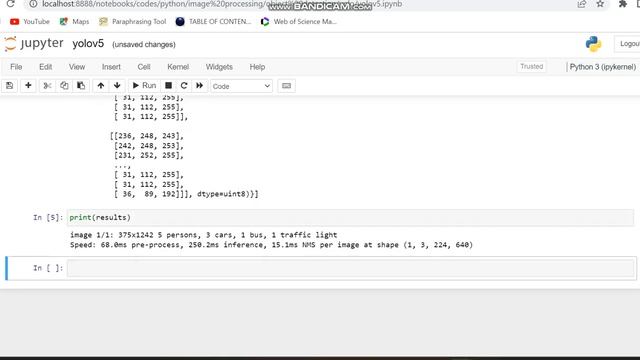
Task: Open the Widgets menu
Action: click(x=219, y=67)
